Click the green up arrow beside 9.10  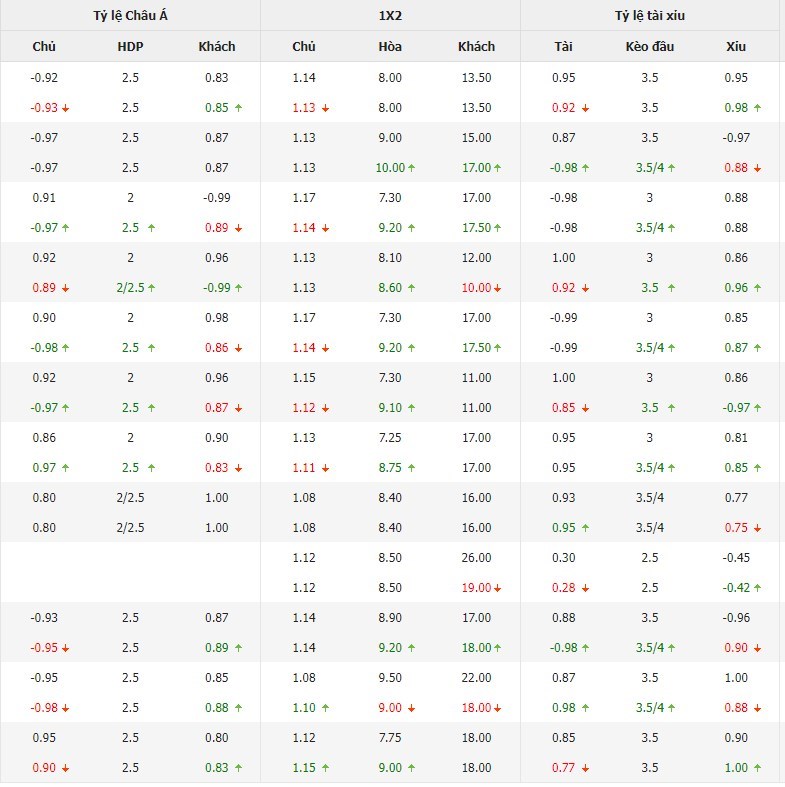click(412, 408)
